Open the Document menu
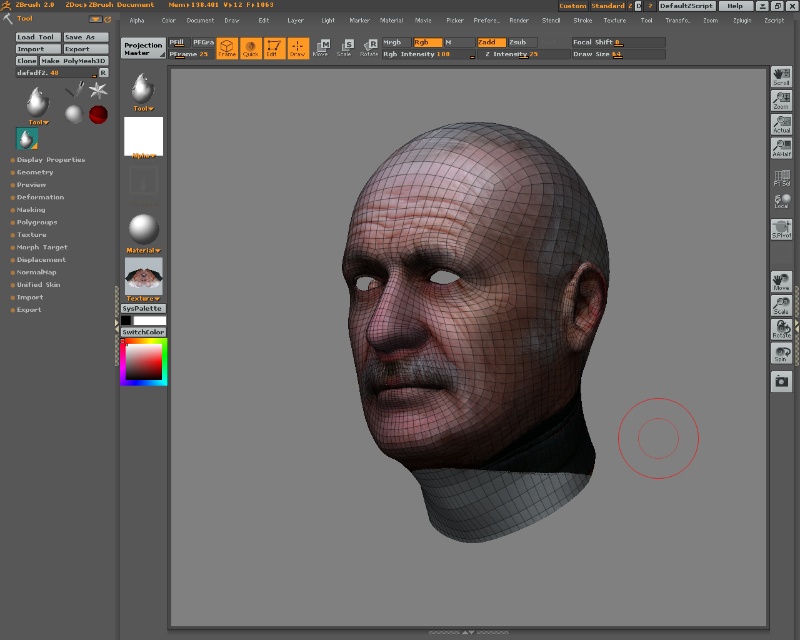800x640 pixels. [x=200, y=20]
